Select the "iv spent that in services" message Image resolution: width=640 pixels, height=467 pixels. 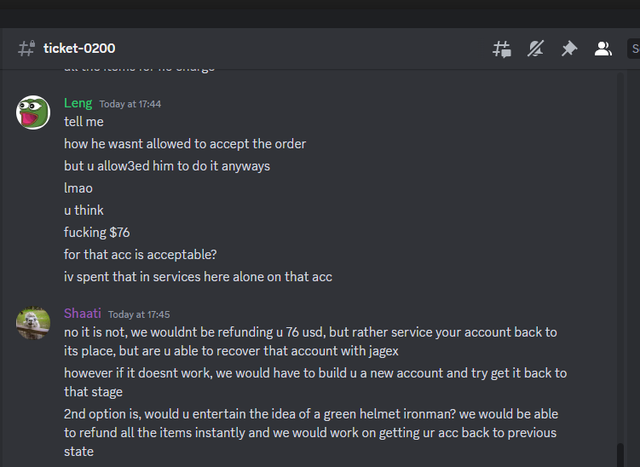[x=198, y=277]
